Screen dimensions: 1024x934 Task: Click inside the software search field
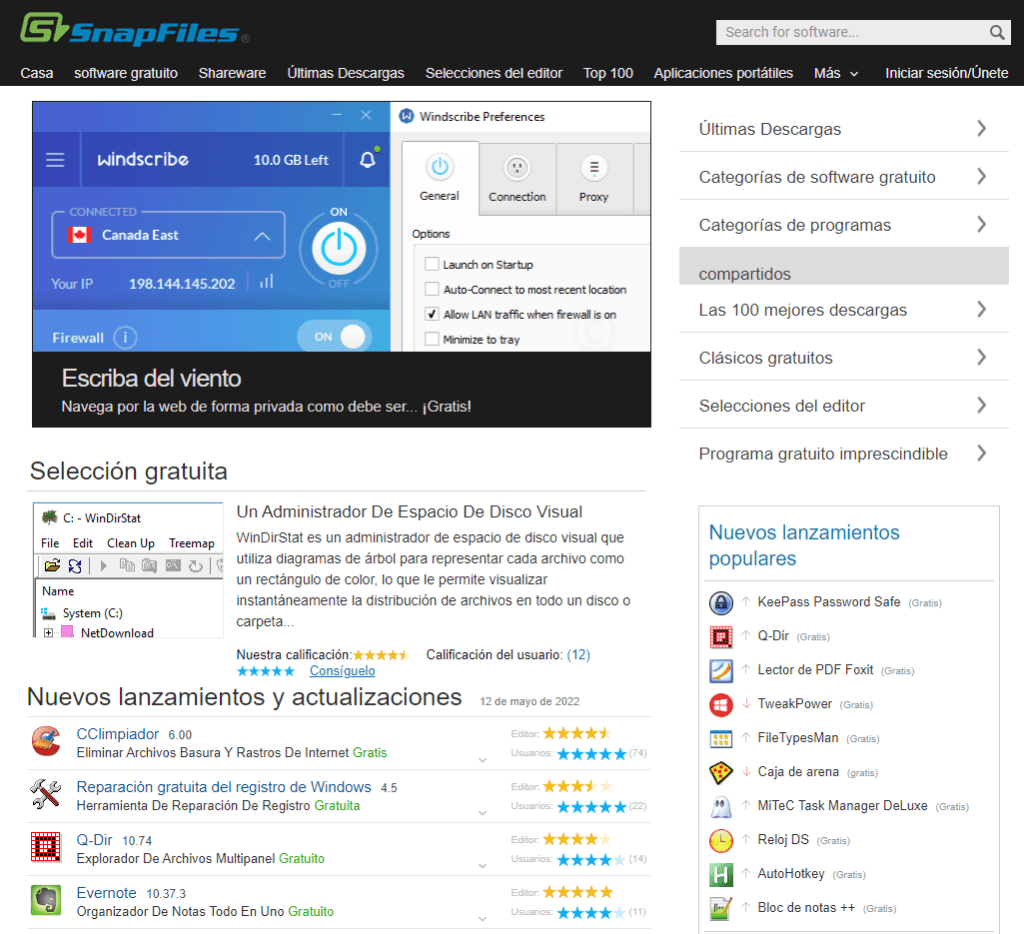tap(850, 32)
